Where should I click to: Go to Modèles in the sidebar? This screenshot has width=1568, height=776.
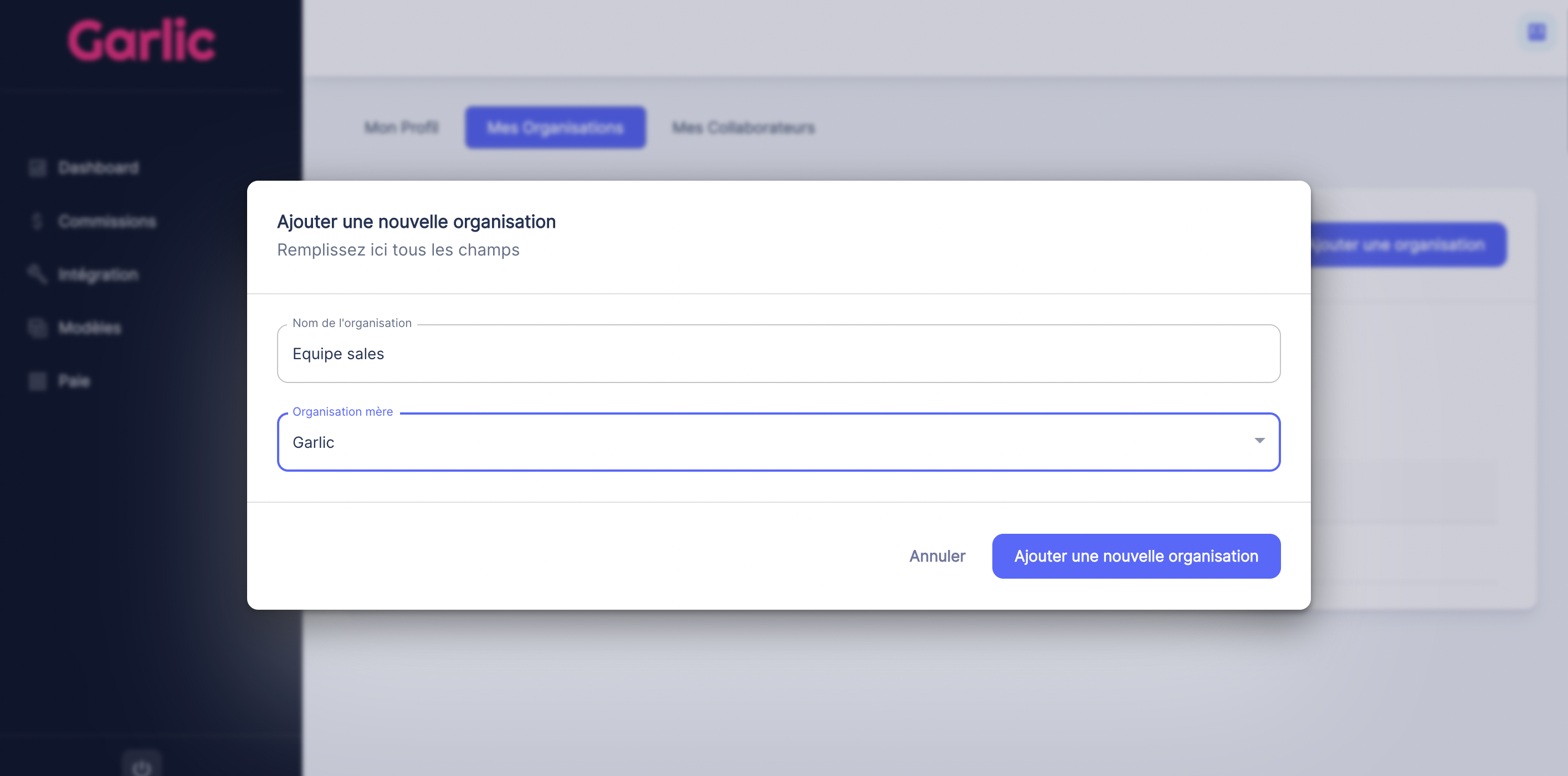click(90, 328)
